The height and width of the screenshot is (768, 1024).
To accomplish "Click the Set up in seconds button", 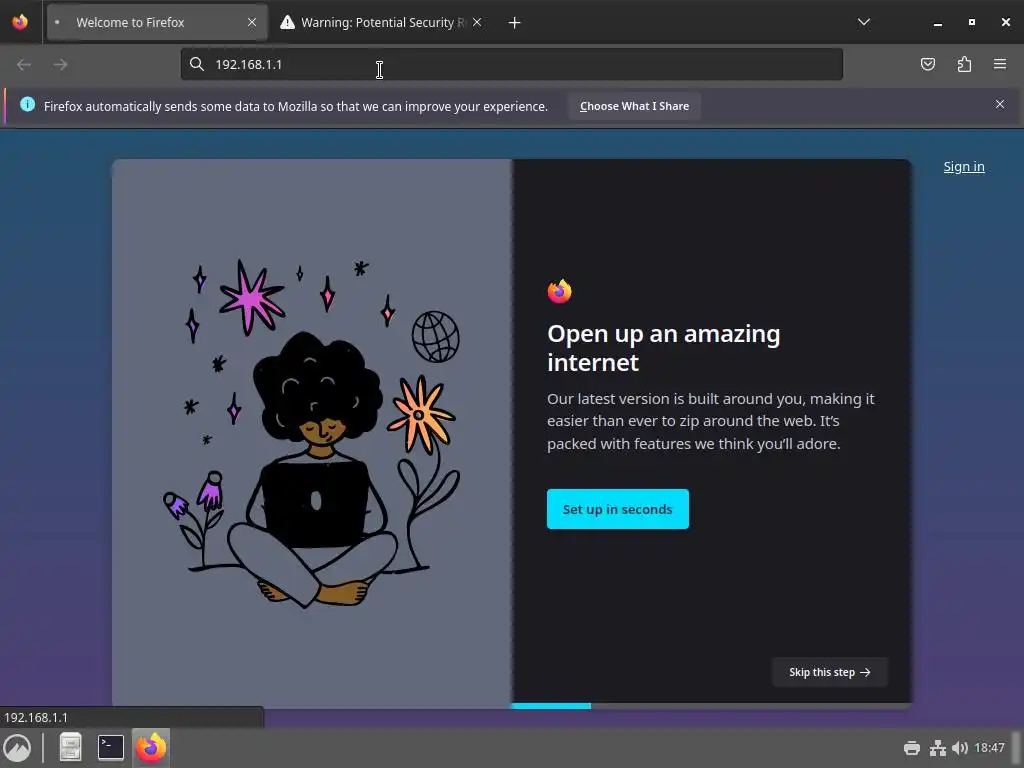I will coord(618,509).
